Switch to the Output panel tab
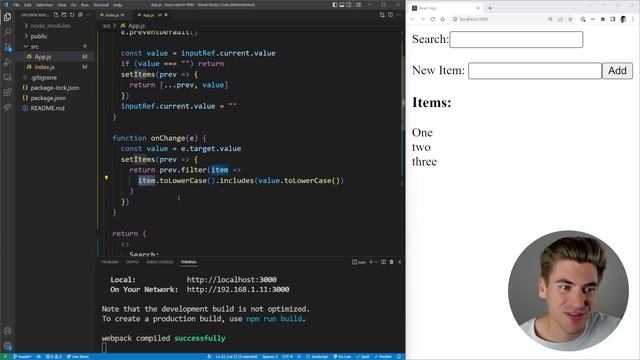Viewport: 640px width, 360px height. tap(132, 262)
